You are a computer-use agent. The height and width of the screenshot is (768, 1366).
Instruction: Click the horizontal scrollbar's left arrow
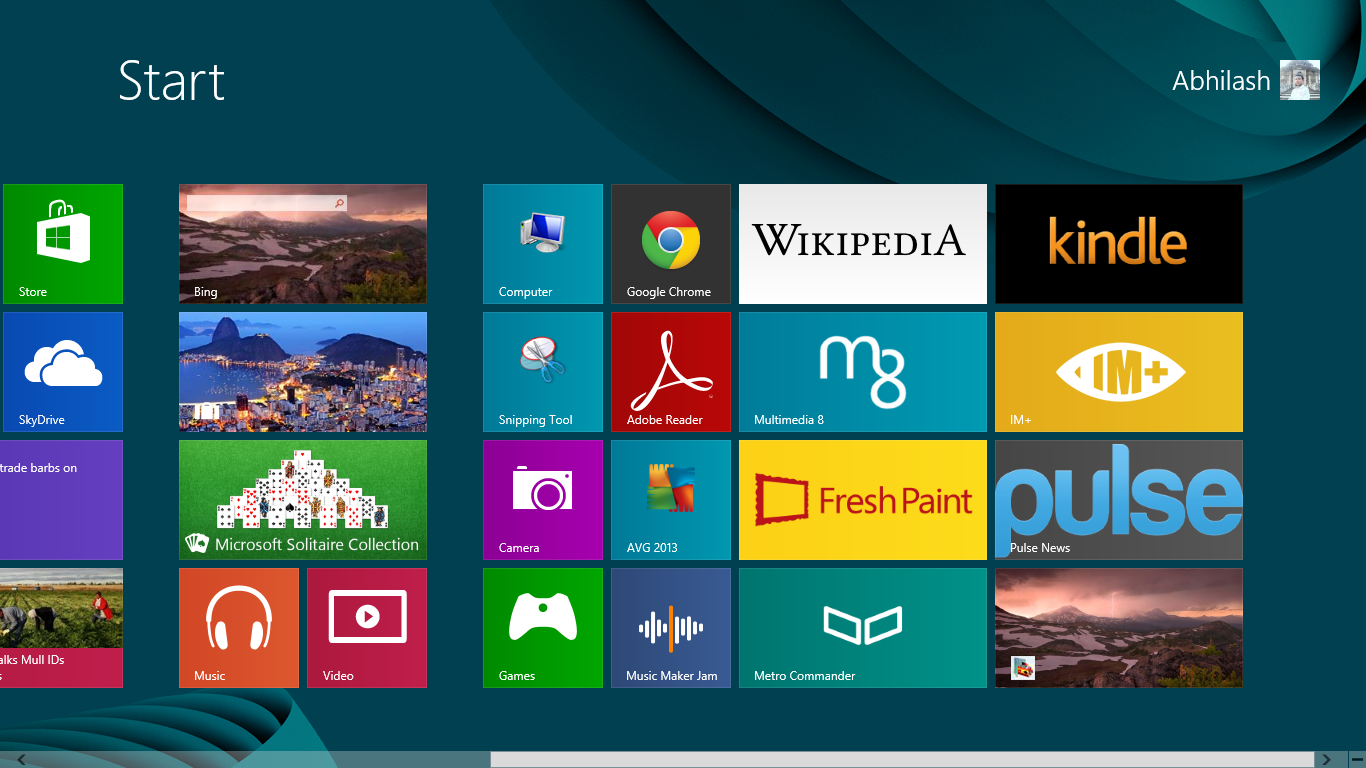[x=21, y=760]
